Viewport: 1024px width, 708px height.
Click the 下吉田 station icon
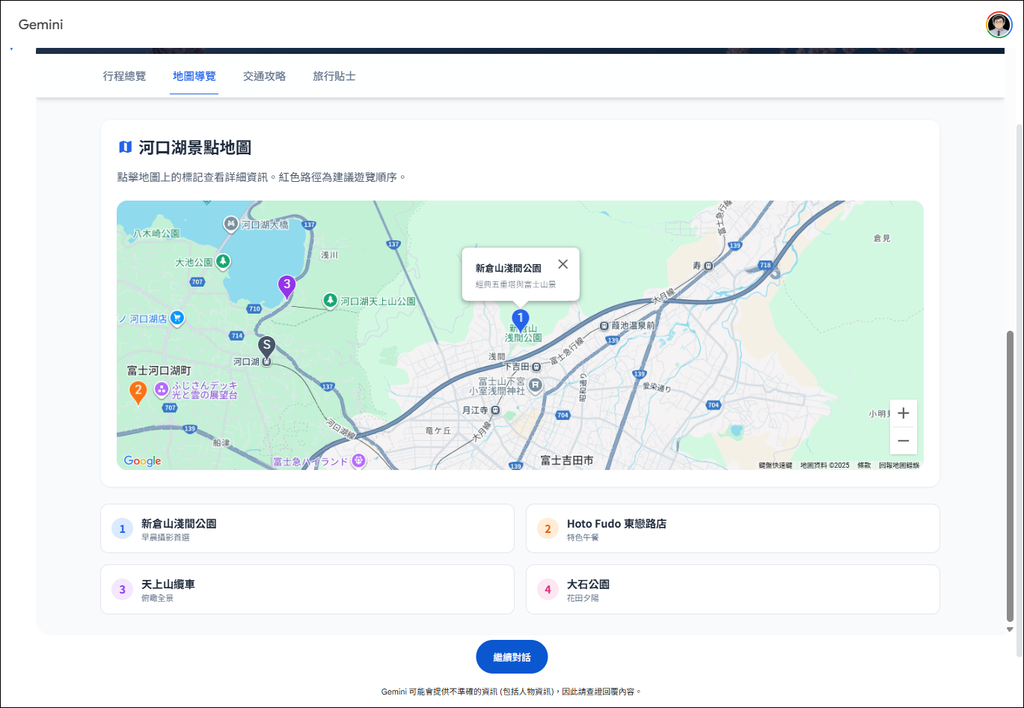click(536, 367)
